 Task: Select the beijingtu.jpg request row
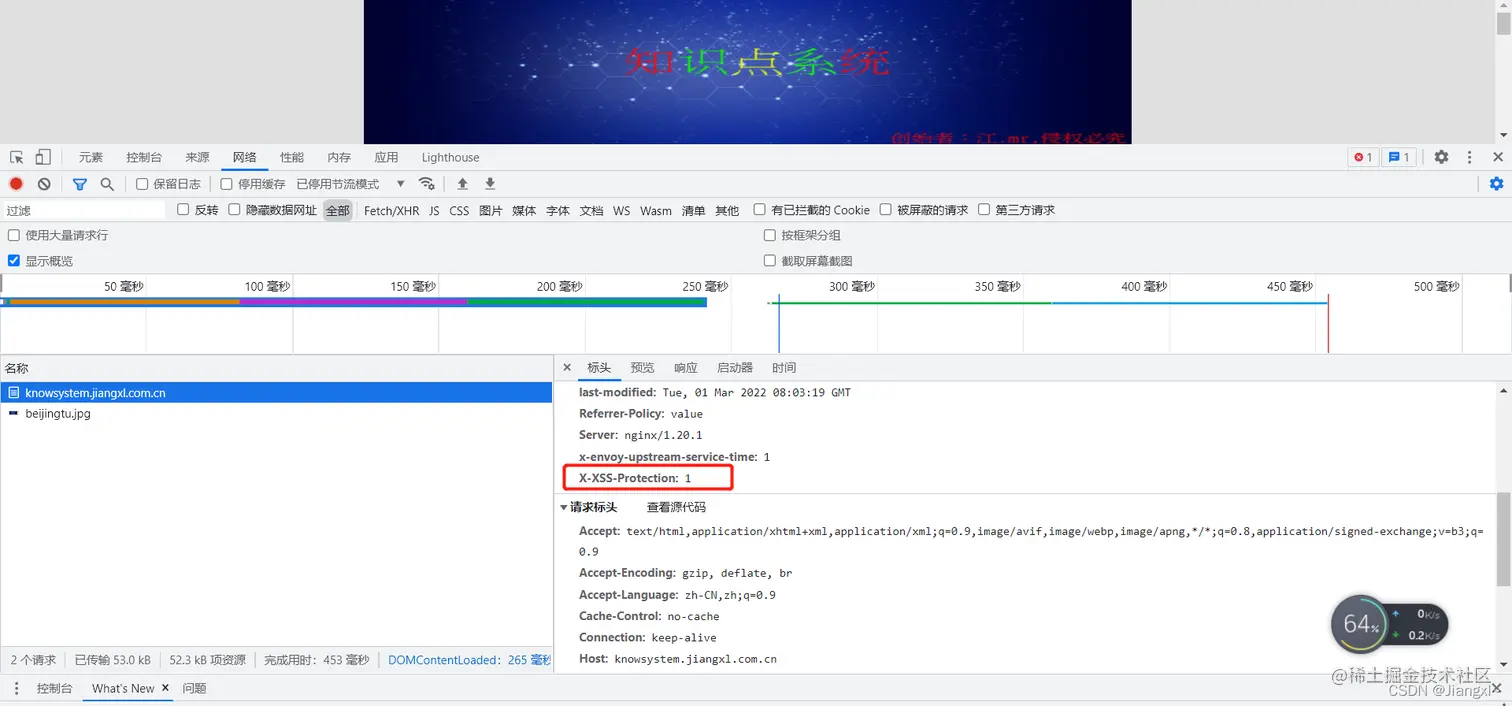(276, 413)
